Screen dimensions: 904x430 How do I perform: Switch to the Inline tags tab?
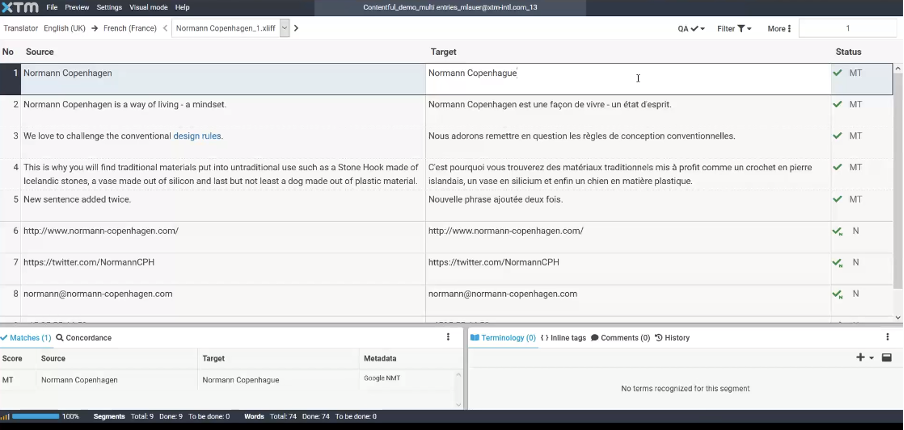(x=563, y=338)
